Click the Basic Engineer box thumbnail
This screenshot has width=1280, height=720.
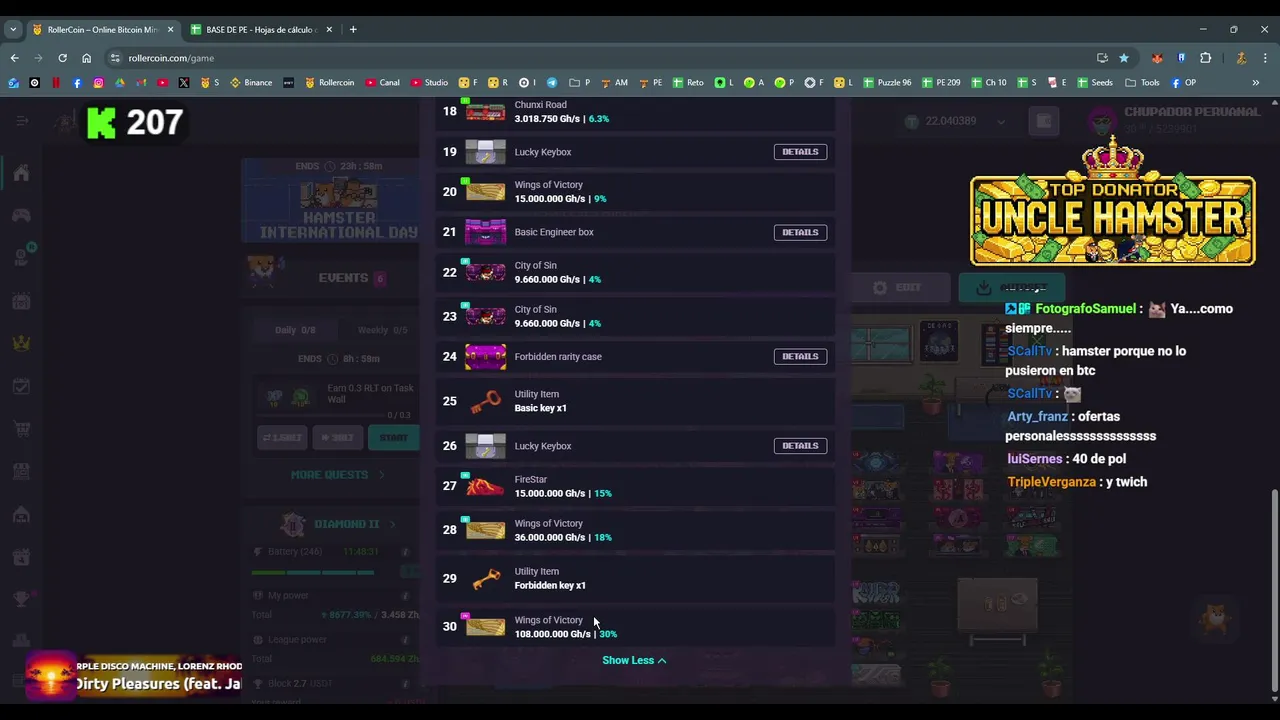pos(485,232)
